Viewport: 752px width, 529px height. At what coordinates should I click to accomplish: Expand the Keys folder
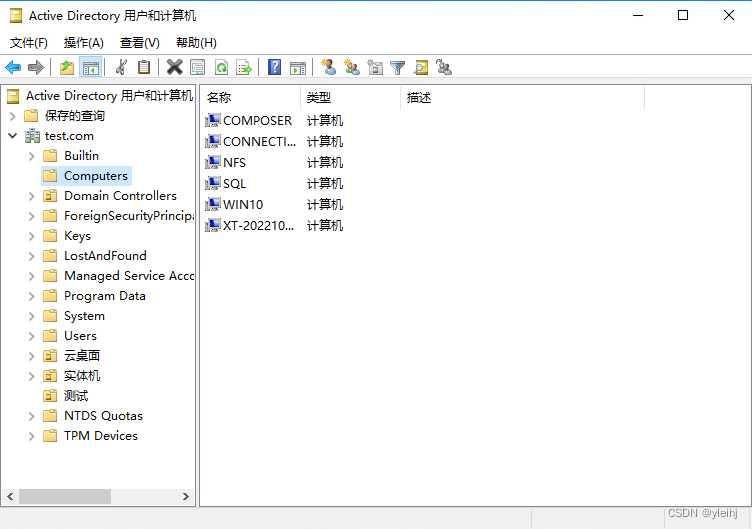pos(32,236)
